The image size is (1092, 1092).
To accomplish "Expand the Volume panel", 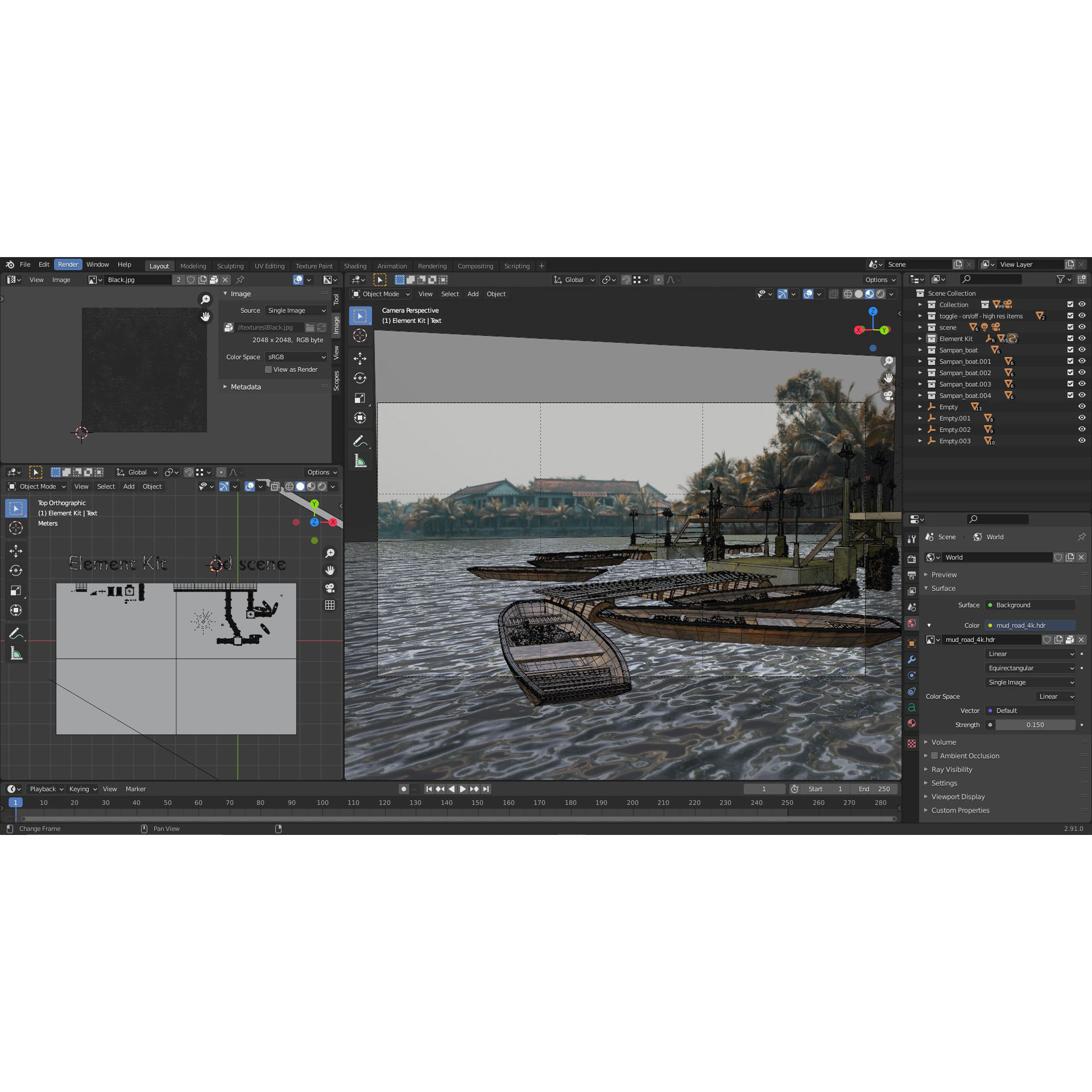I will point(944,742).
